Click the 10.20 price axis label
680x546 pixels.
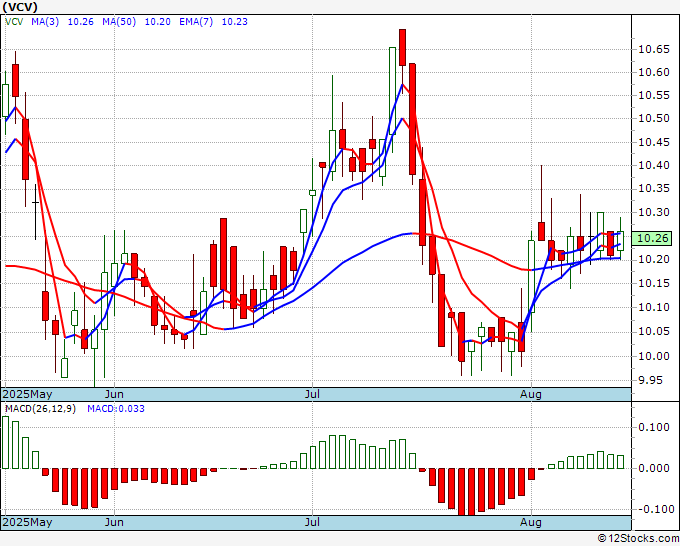[x=654, y=259]
